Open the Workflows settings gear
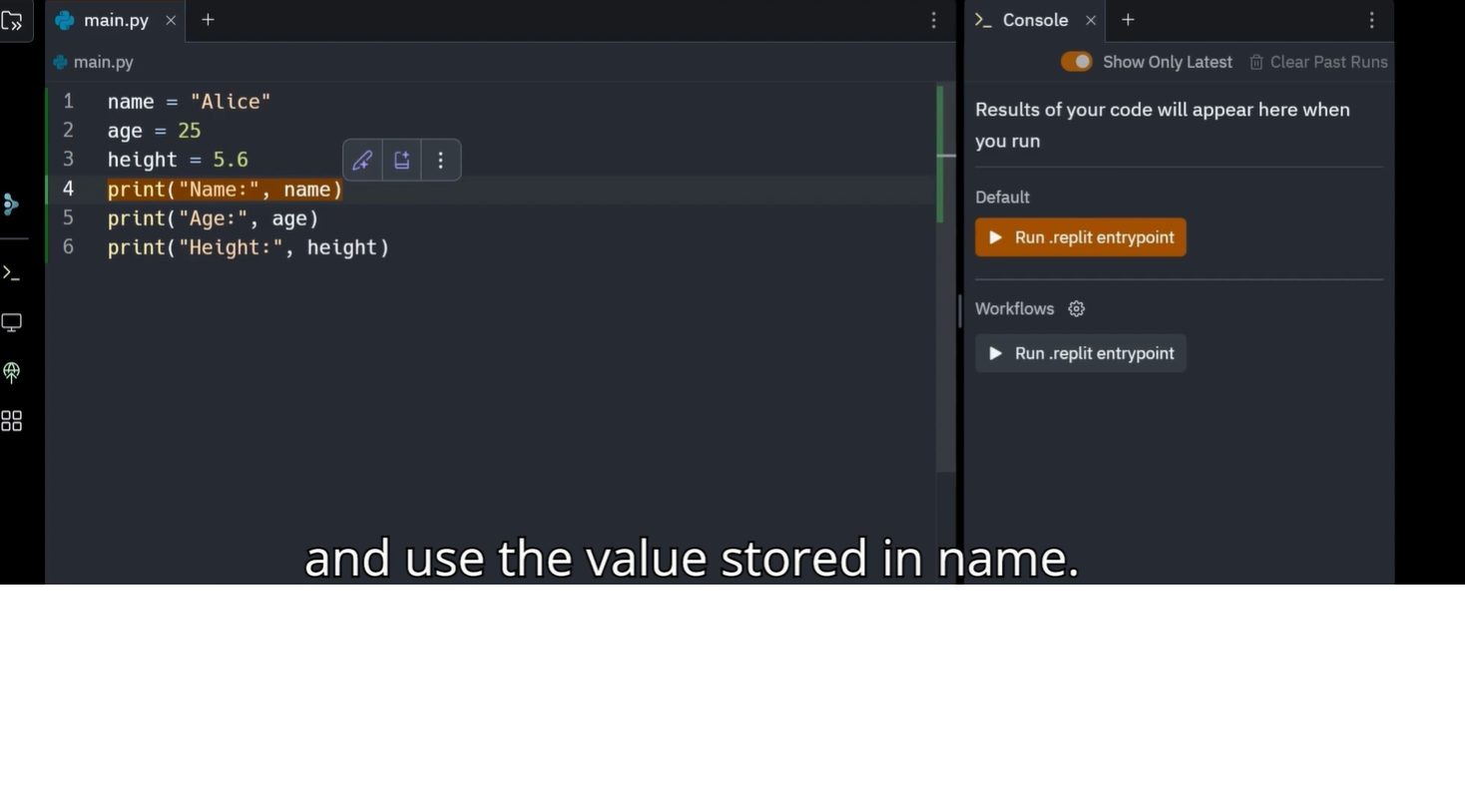The height and width of the screenshot is (812, 1465). [x=1076, y=309]
